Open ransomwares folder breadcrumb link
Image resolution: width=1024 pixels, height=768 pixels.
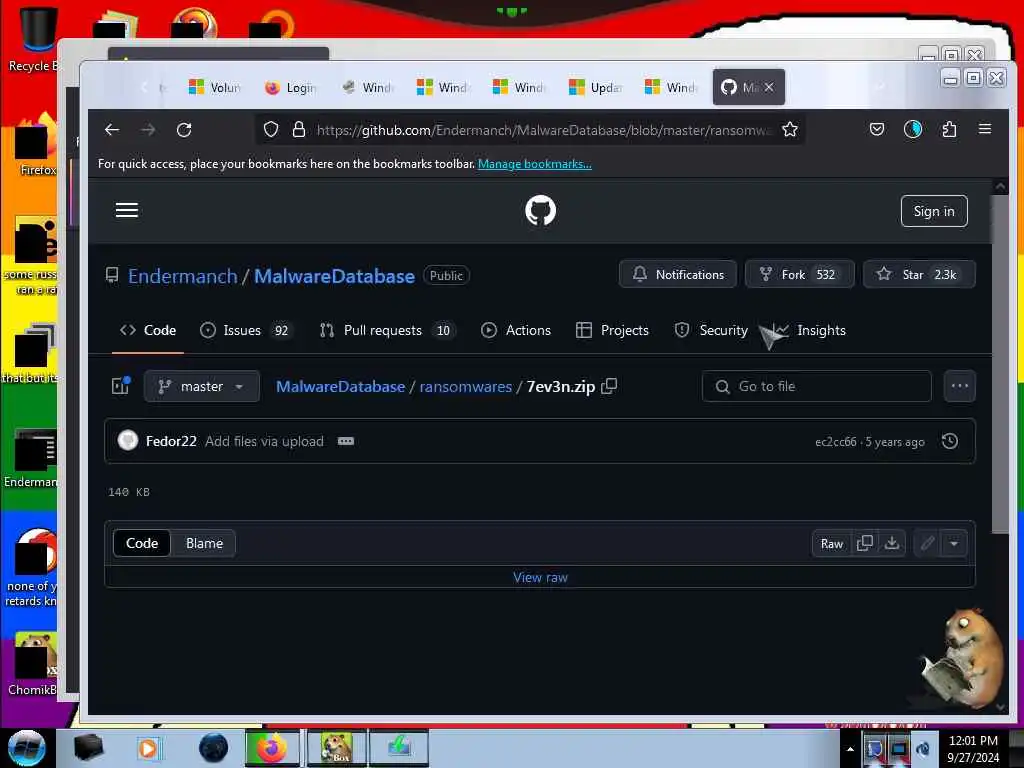click(466, 387)
